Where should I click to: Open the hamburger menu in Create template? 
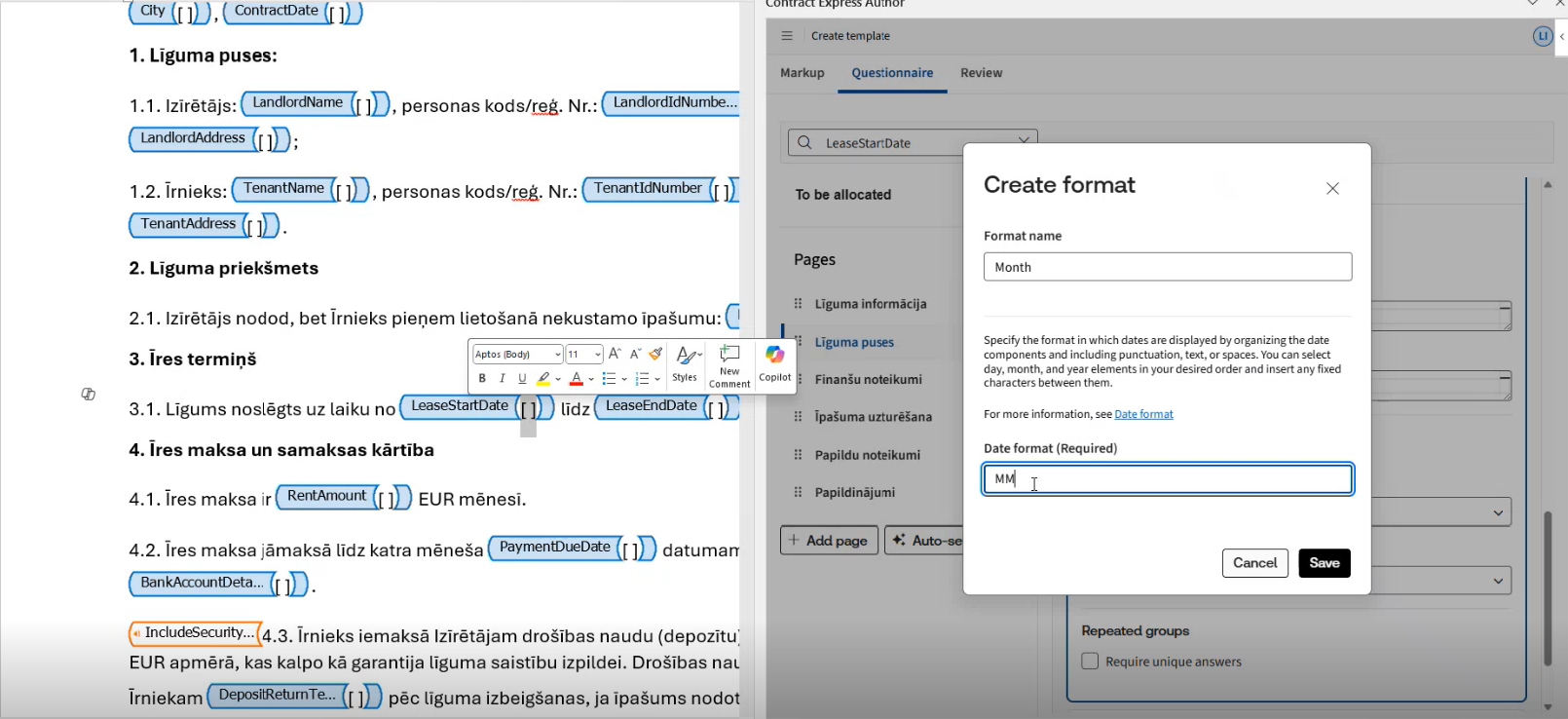click(787, 36)
